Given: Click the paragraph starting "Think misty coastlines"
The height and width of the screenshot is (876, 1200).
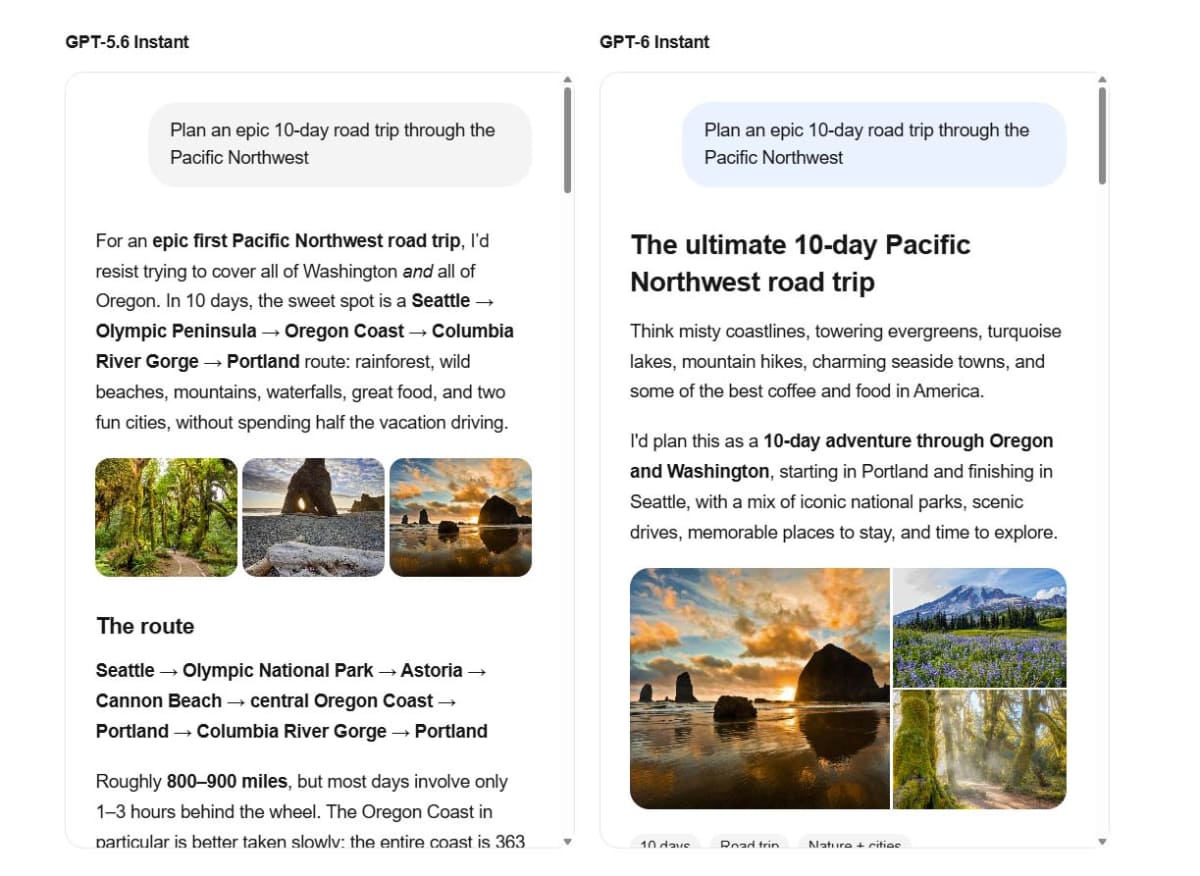Looking at the screenshot, I should 846,361.
